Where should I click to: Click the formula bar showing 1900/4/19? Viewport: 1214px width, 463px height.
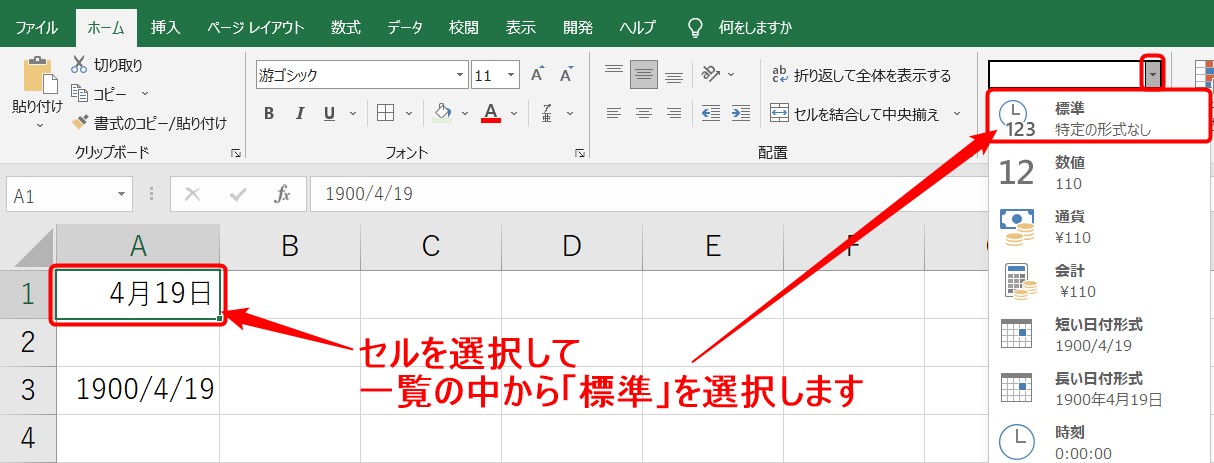(647, 194)
